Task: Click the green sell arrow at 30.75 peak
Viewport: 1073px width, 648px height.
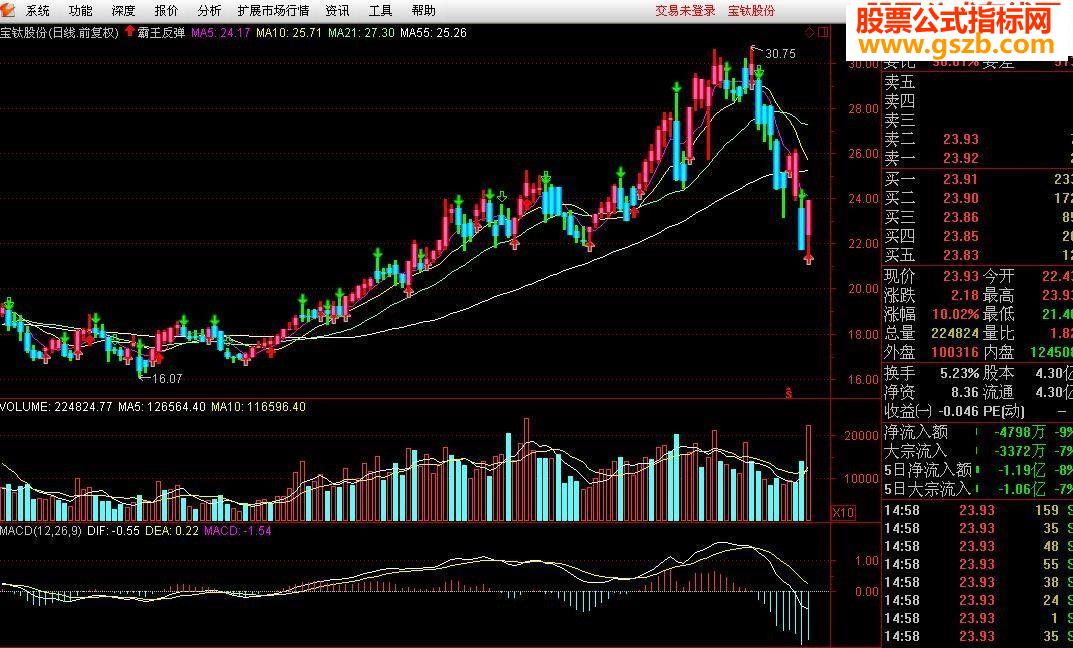Action: [x=759, y=73]
